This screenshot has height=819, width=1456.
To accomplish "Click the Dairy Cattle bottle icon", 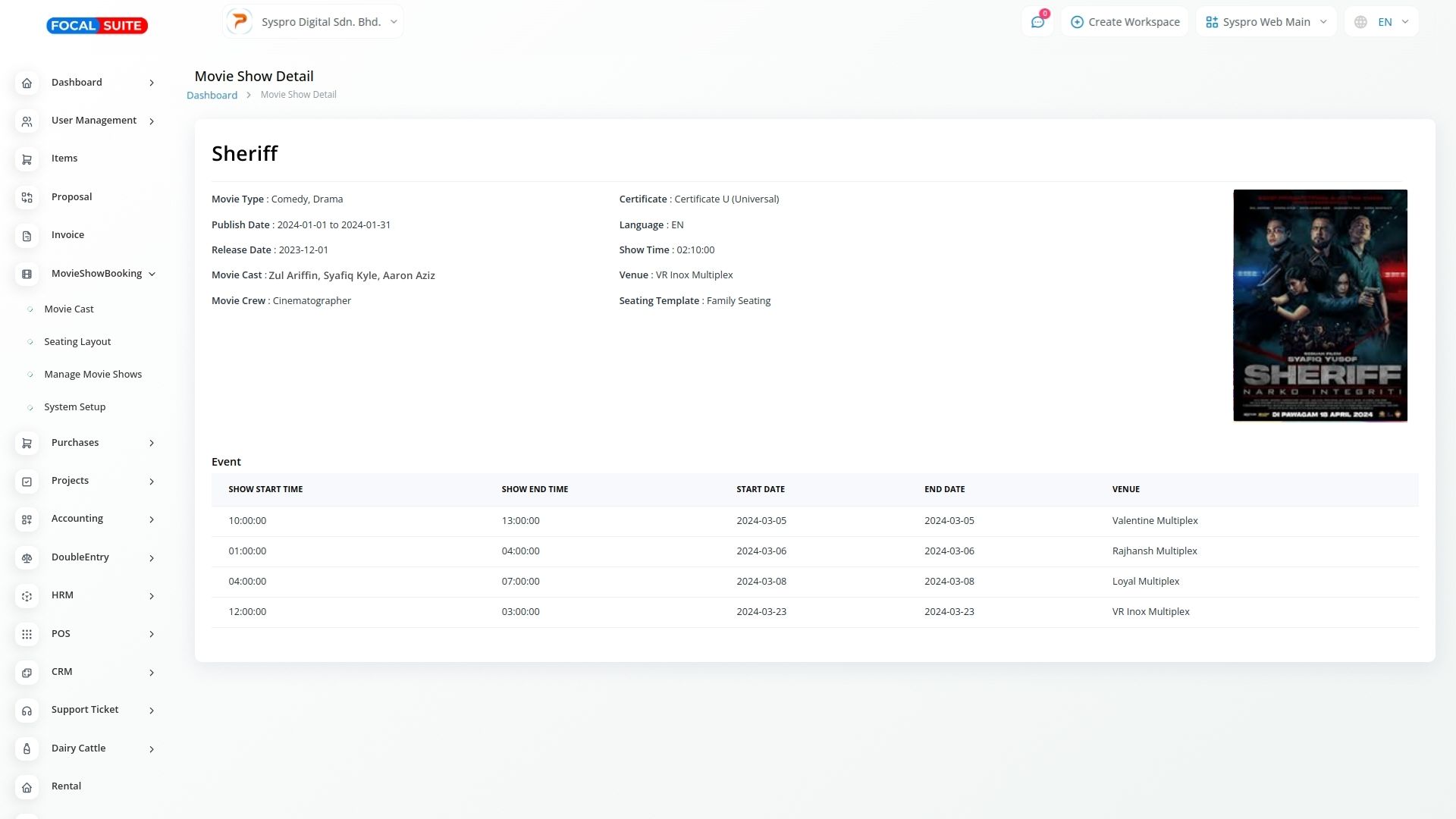I will 27,749.
